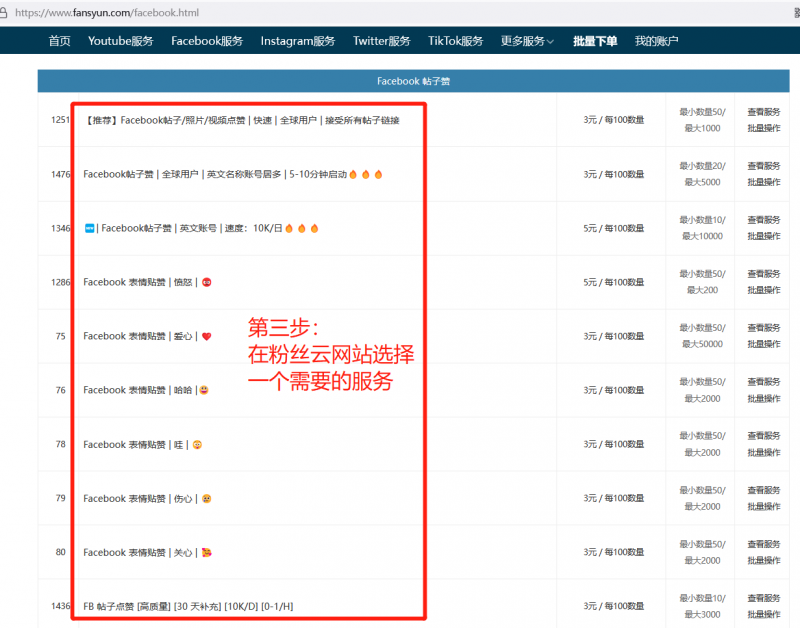Click 批量操作 in the 哈哈 reaction row
Screen dimensions: 800x628
(764, 398)
